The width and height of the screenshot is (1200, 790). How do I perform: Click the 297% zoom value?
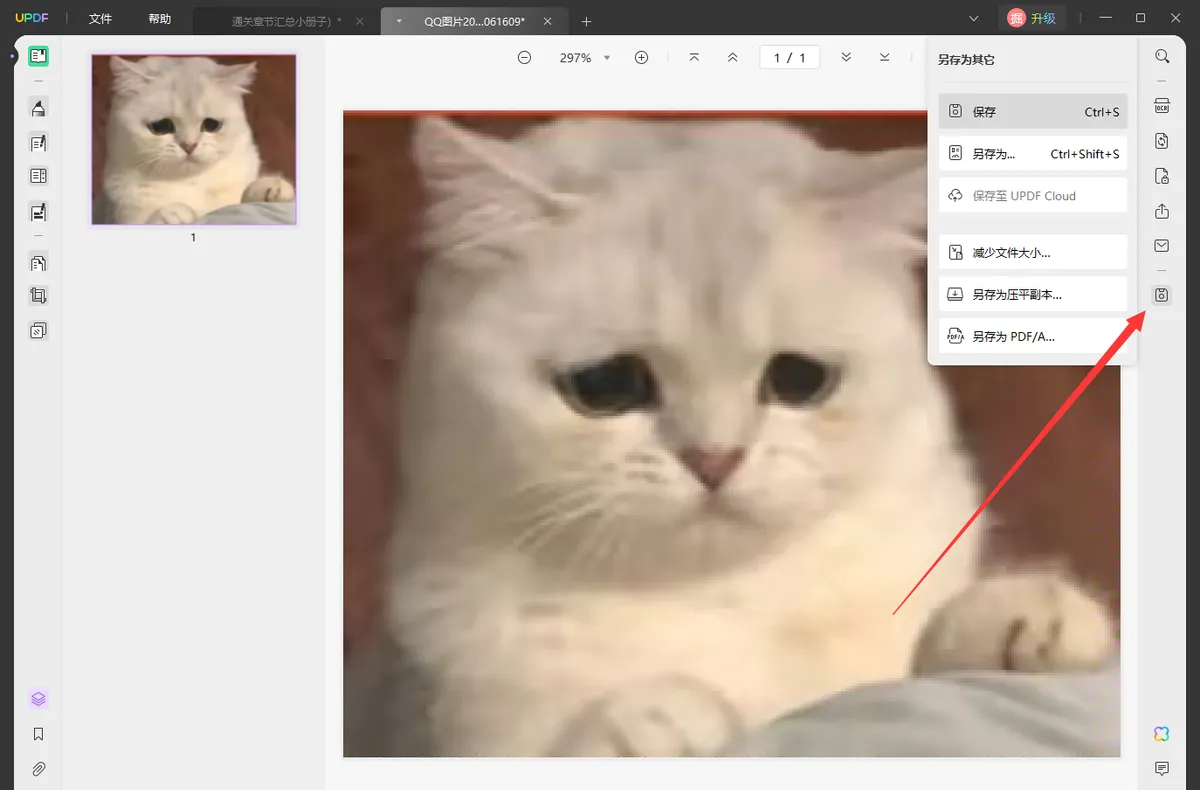(575, 58)
